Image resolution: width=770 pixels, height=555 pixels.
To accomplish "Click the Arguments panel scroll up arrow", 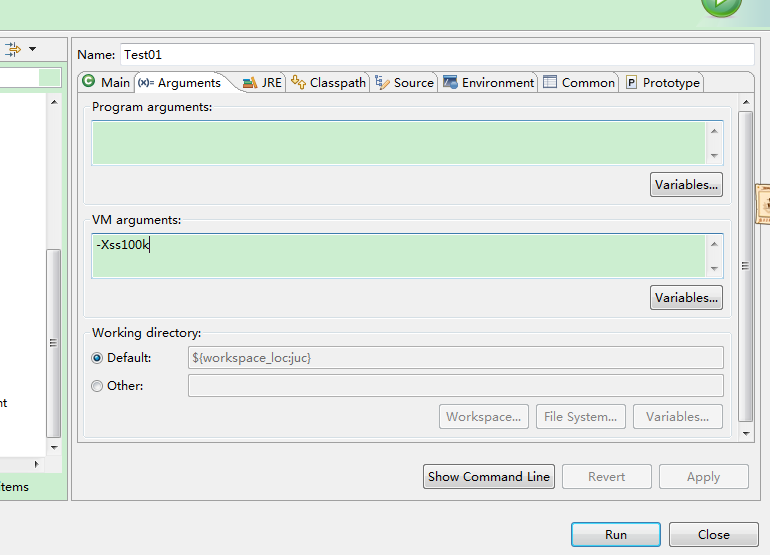I will pos(746,102).
